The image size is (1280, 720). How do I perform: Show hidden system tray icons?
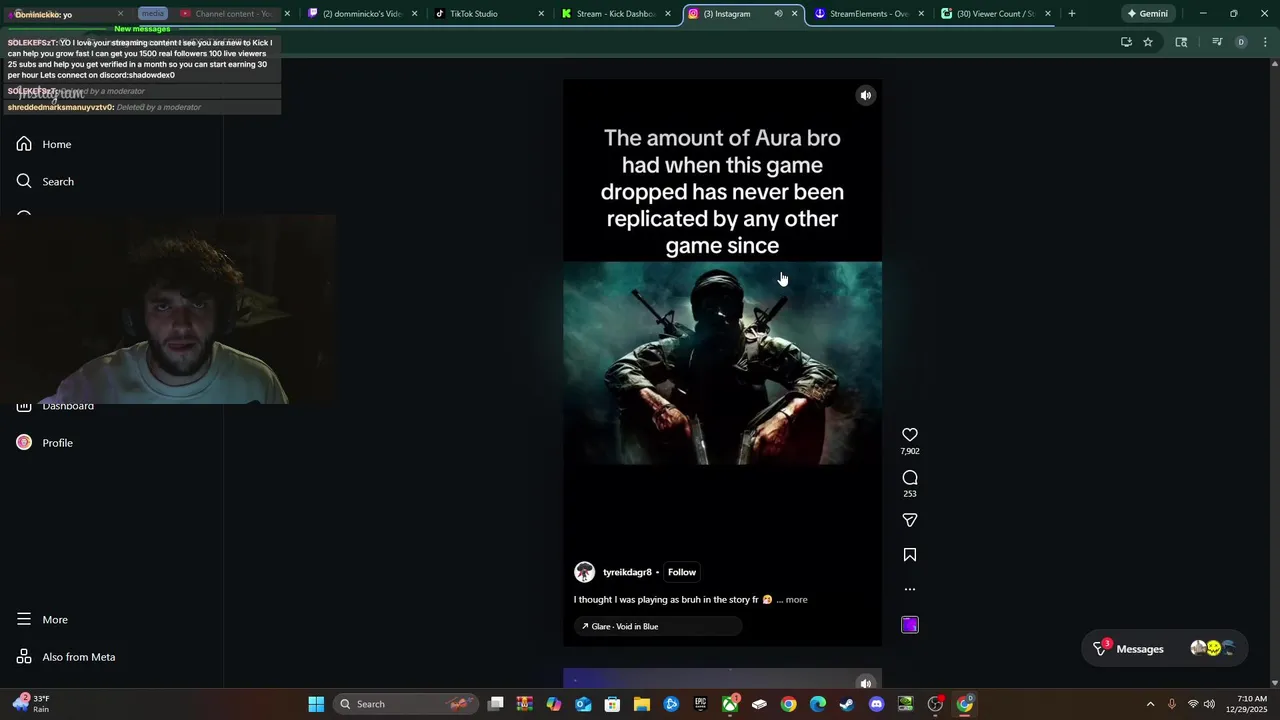[1150, 704]
